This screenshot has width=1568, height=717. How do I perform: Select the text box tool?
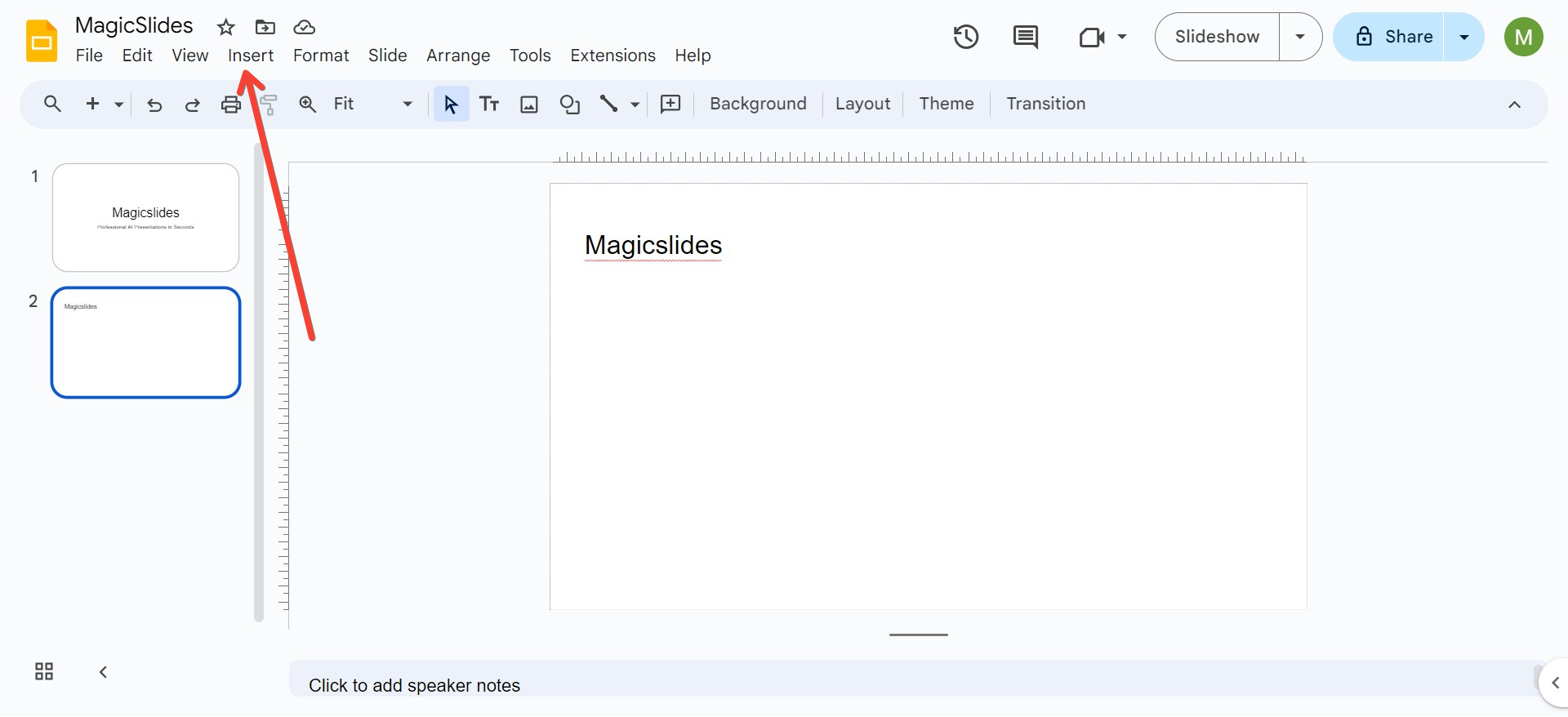coord(489,105)
